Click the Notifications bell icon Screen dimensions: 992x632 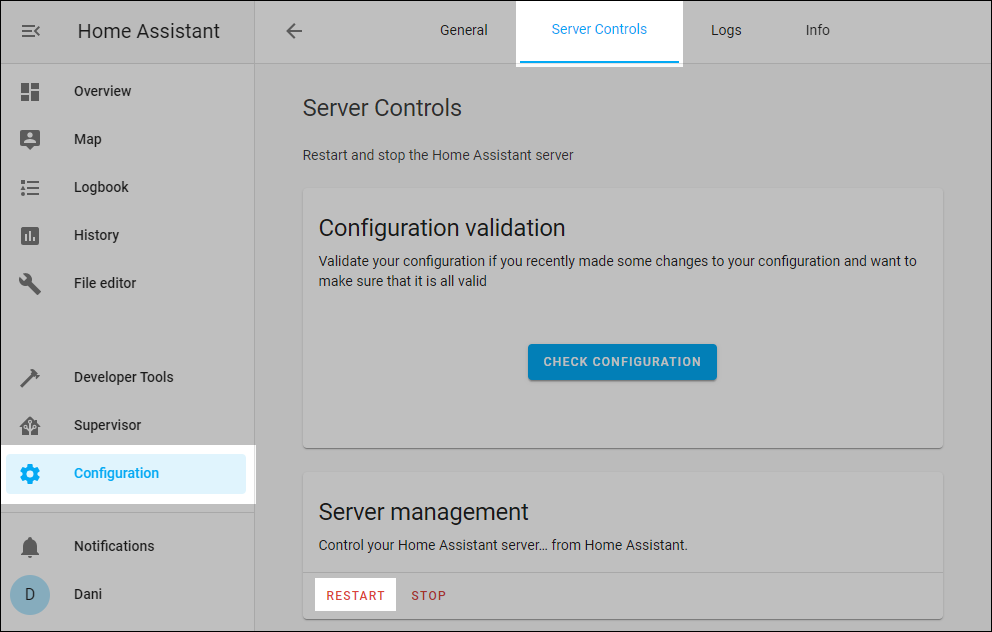coord(30,547)
